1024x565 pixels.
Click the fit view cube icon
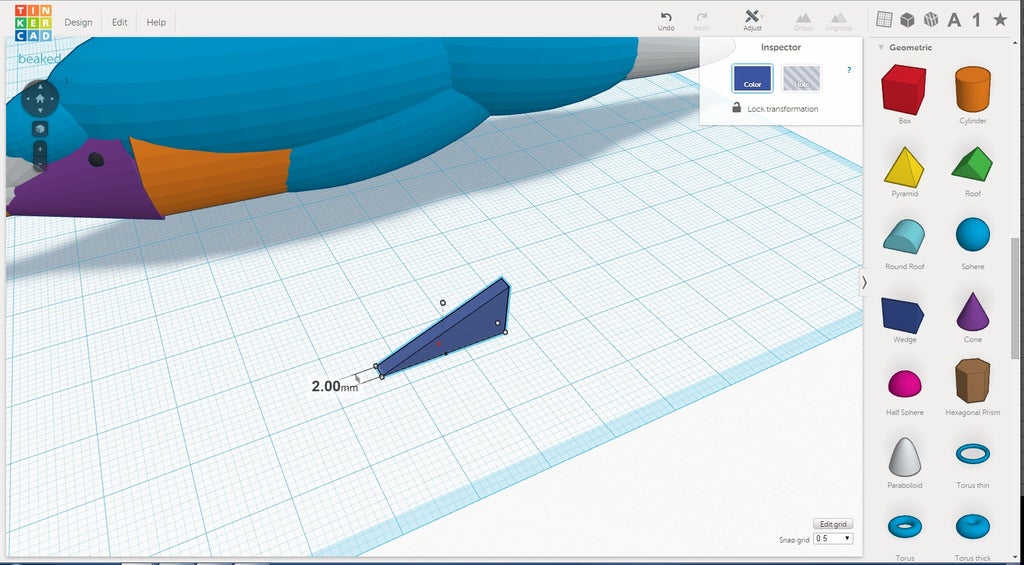pos(40,128)
